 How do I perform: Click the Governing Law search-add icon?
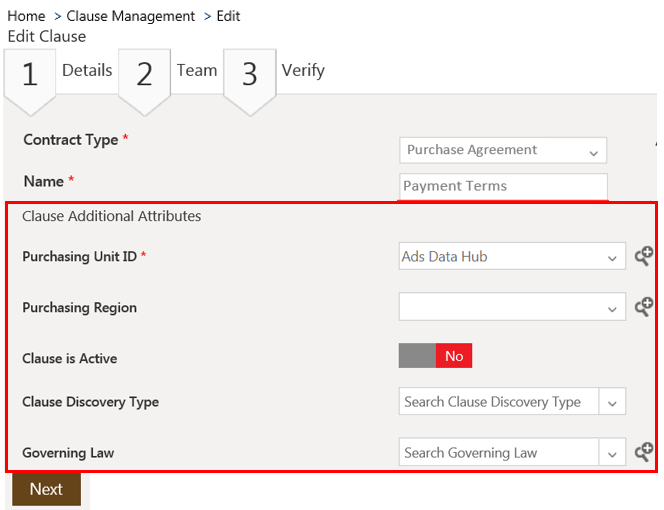point(644,452)
